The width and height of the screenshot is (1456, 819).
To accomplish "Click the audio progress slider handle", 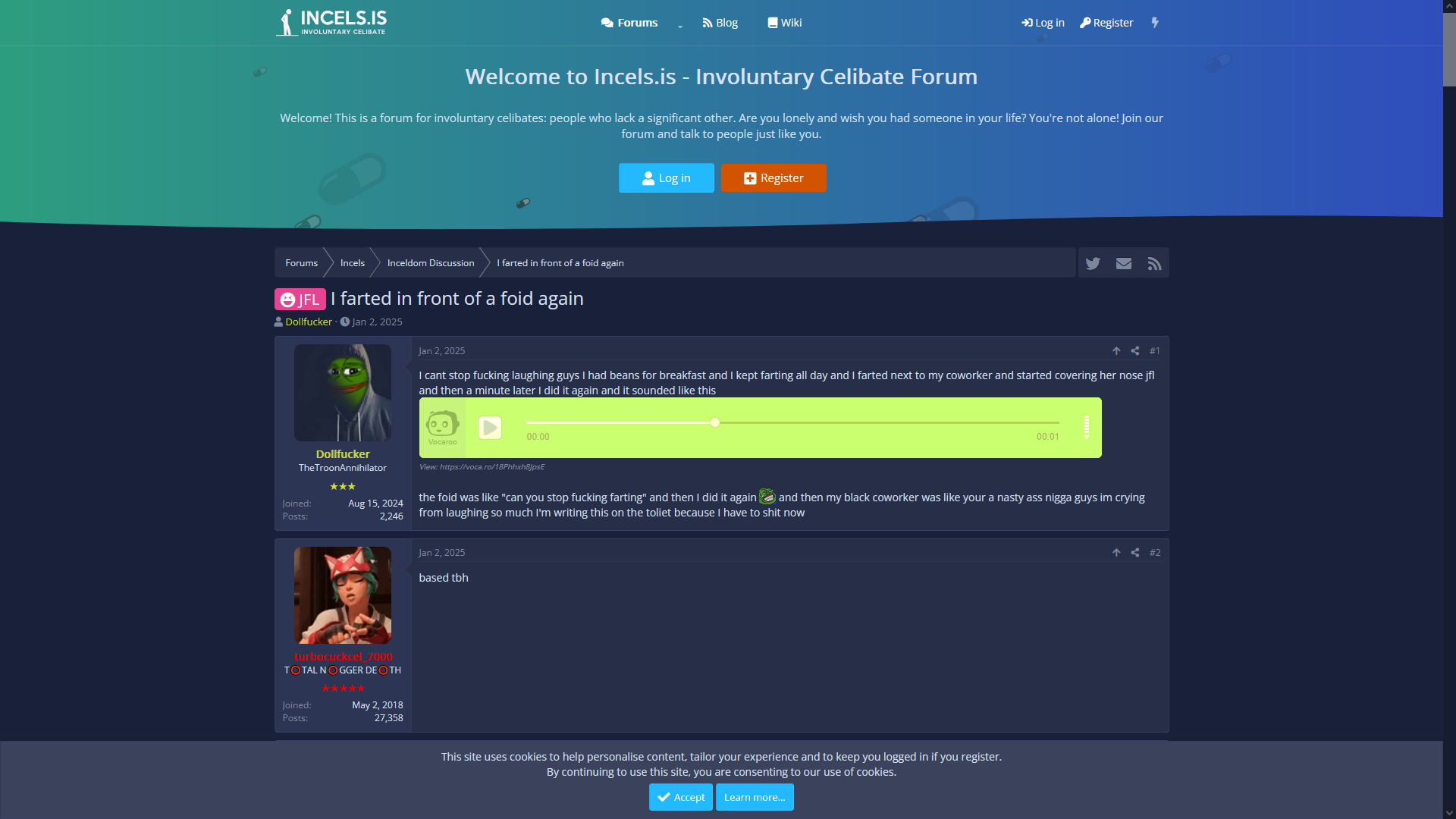I will [x=715, y=422].
